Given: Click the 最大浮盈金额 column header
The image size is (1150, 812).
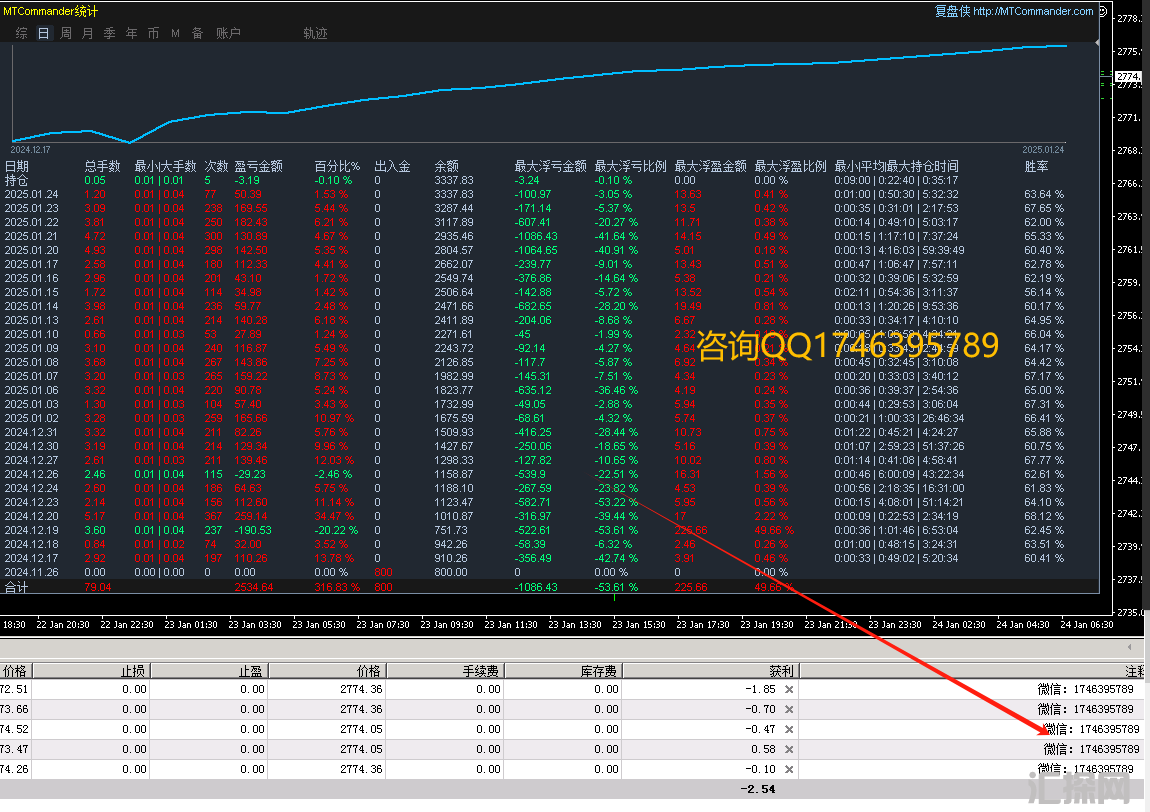Looking at the screenshot, I should click(710, 167).
